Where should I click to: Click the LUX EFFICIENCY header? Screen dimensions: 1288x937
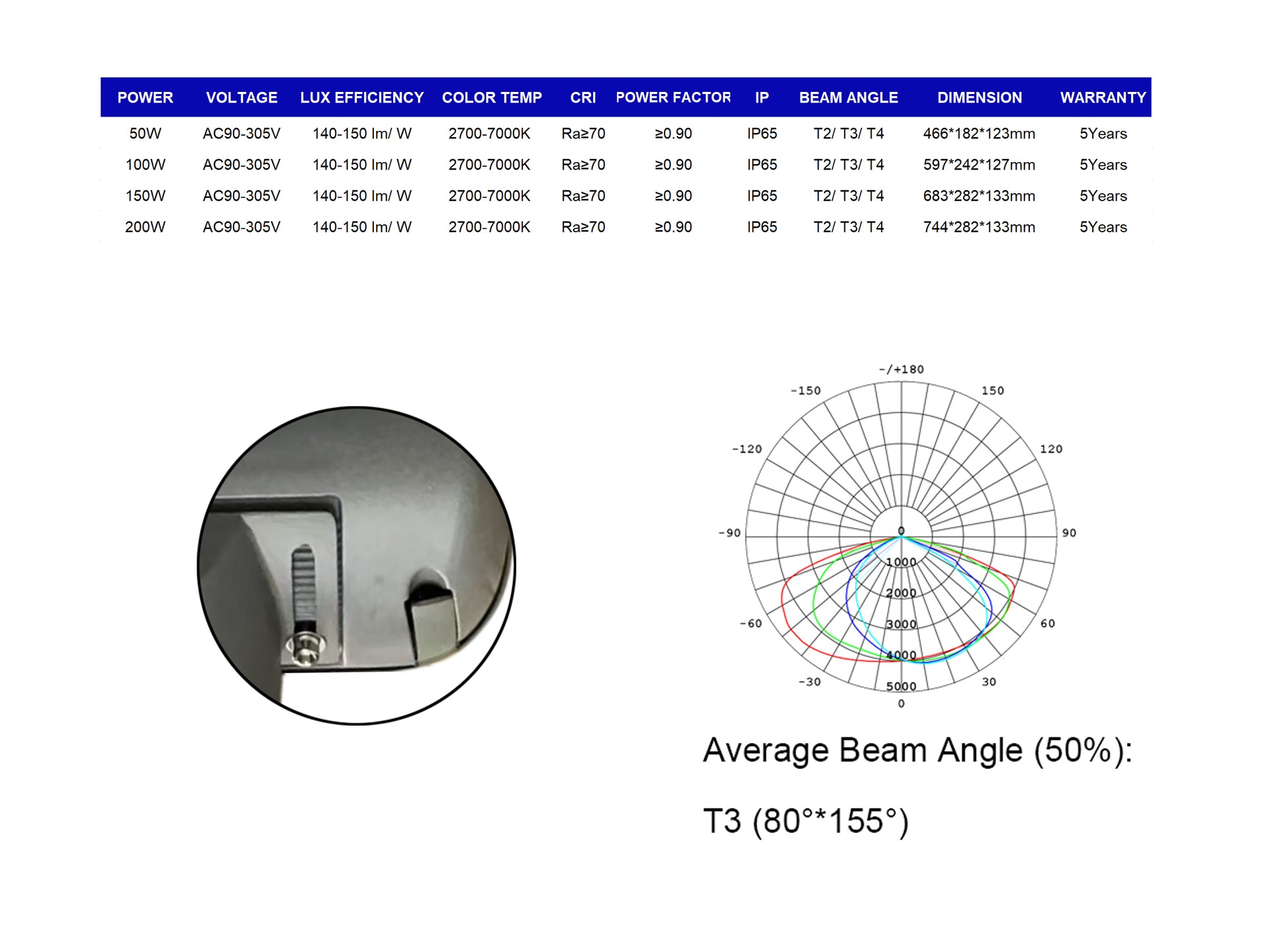click(361, 97)
